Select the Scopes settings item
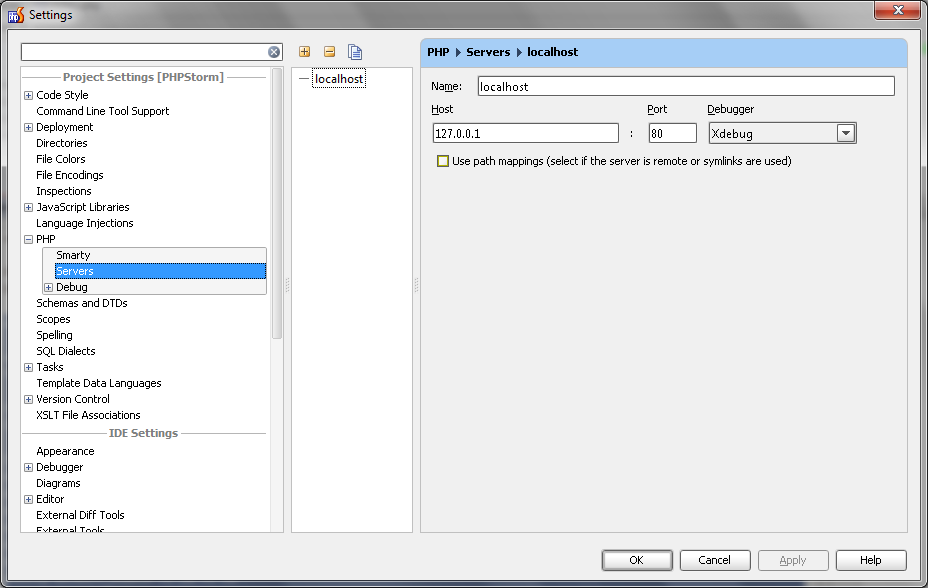Screen dimensions: 928x588 tap(53, 319)
